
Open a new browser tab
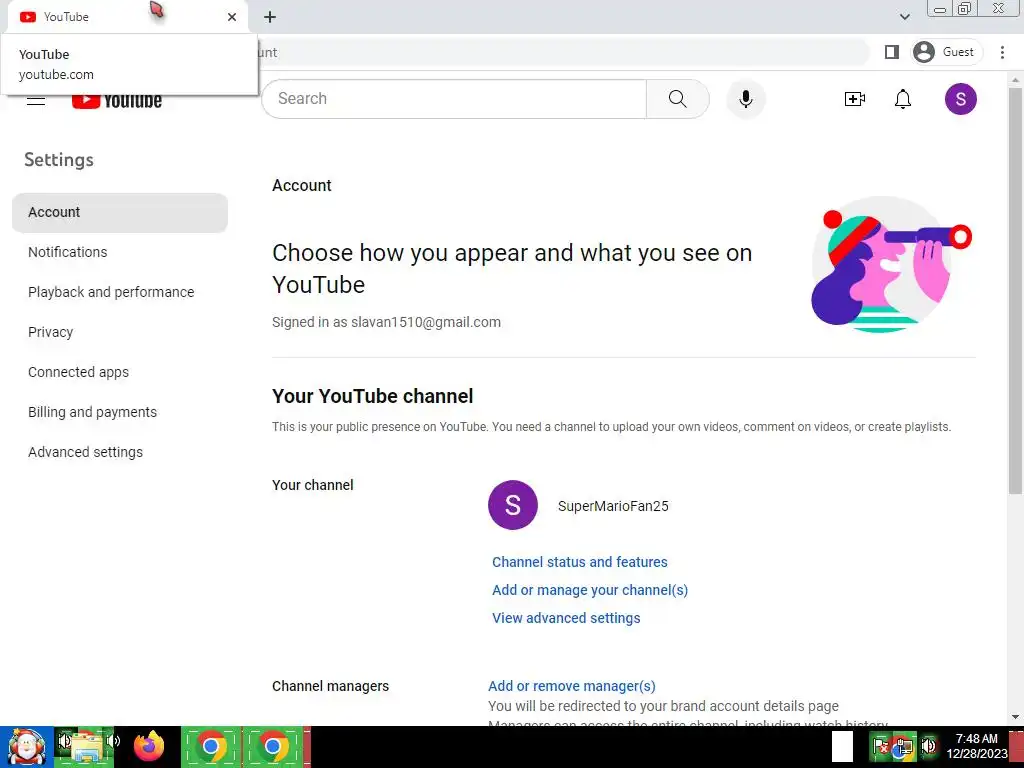tap(270, 17)
